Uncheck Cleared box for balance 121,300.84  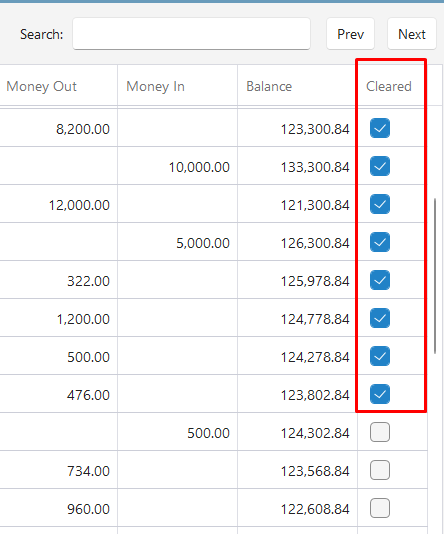380,204
